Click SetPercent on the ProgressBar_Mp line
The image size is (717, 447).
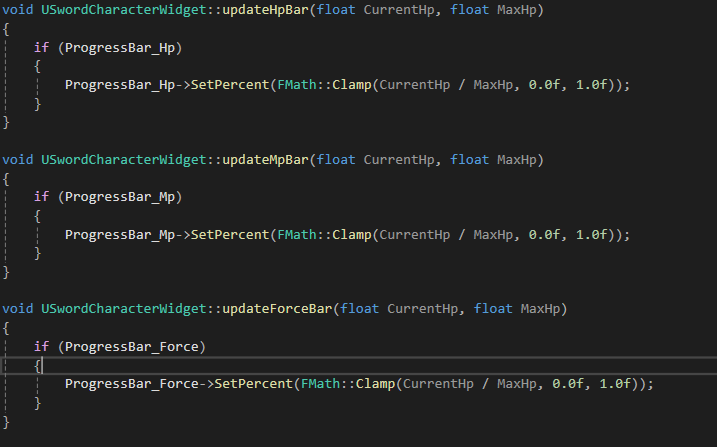pos(230,234)
